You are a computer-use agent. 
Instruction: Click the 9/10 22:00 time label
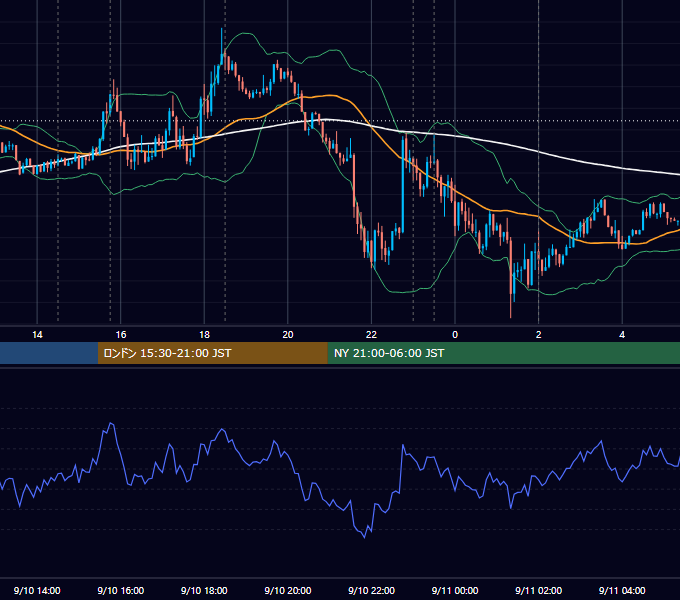click(371, 590)
